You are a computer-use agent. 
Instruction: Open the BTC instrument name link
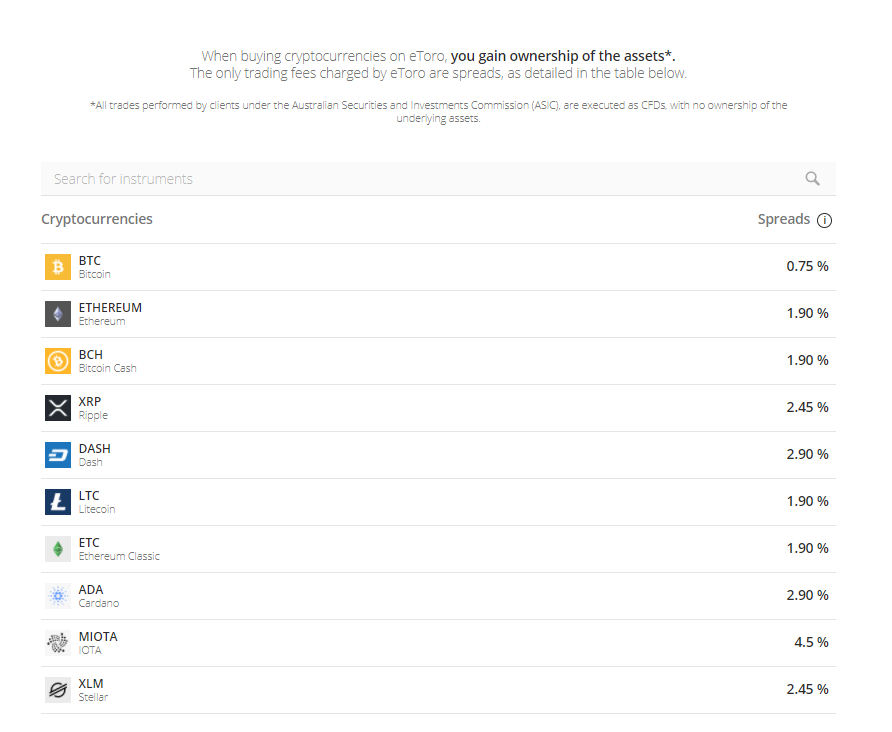click(89, 260)
